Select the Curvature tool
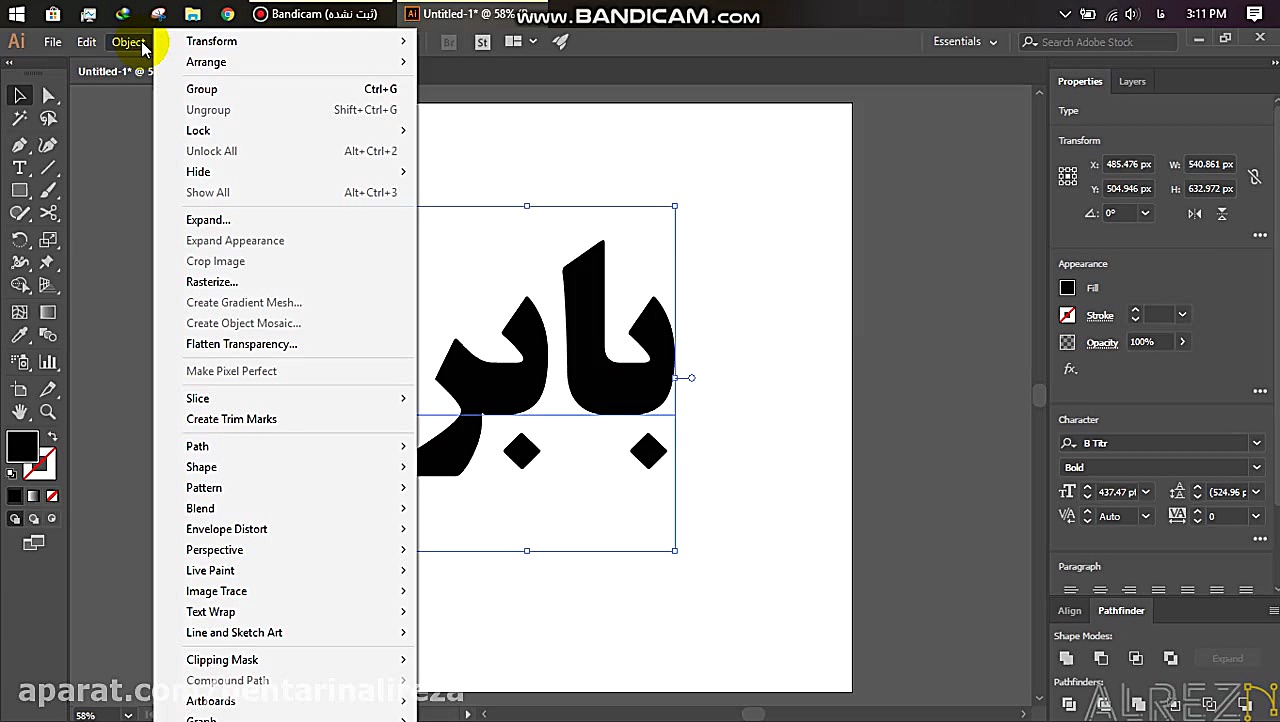 (48, 144)
